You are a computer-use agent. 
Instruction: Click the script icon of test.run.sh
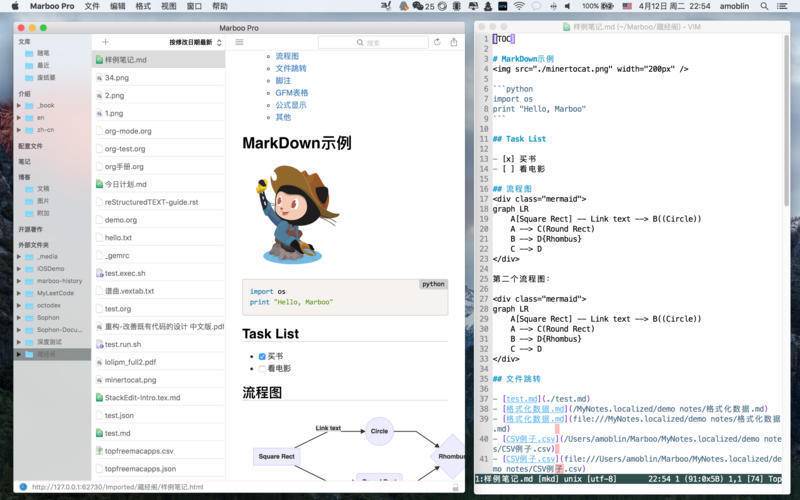[99, 344]
